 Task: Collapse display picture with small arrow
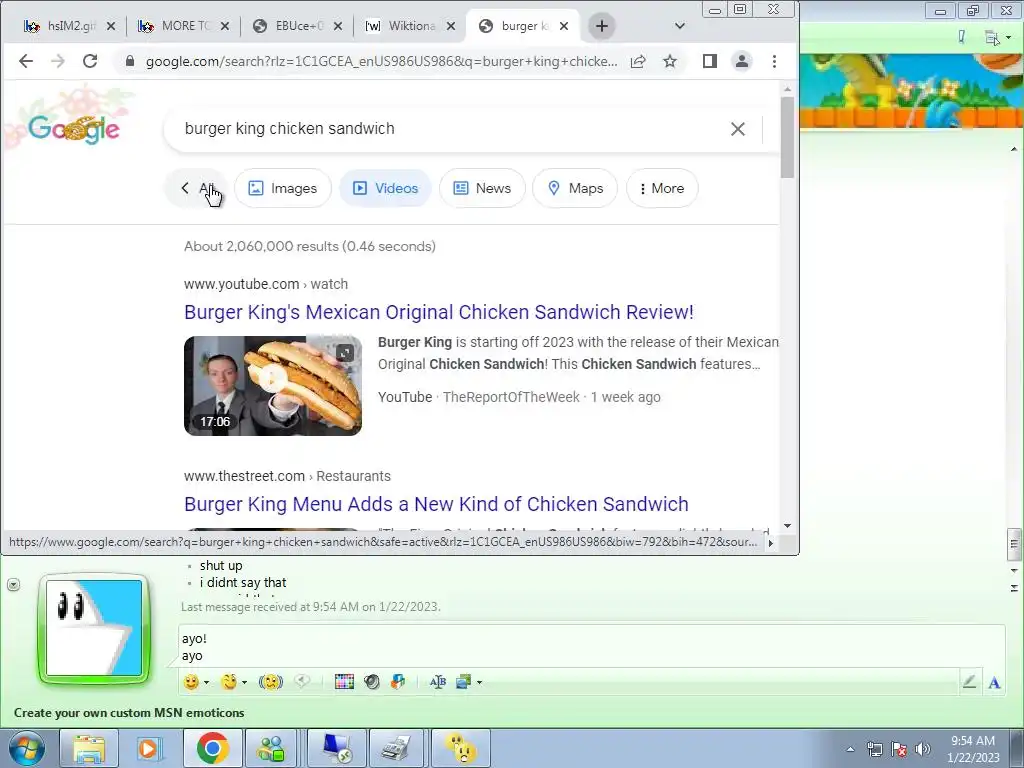(x=13, y=584)
